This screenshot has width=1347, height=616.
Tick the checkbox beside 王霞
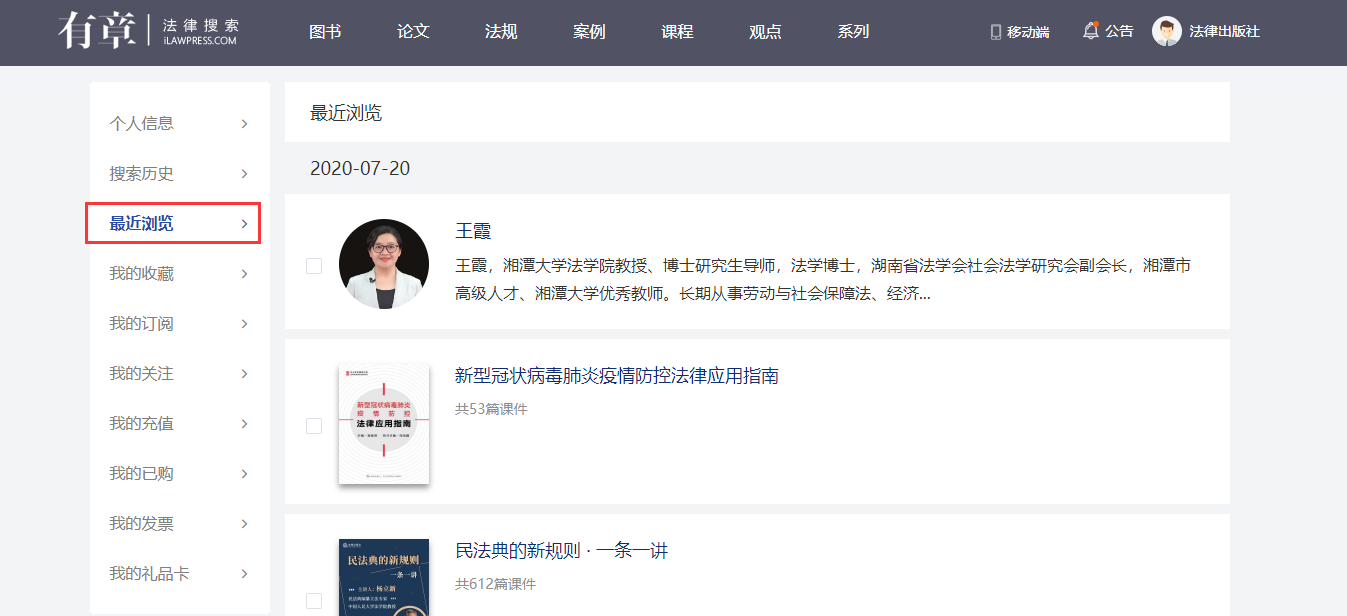(x=314, y=266)
